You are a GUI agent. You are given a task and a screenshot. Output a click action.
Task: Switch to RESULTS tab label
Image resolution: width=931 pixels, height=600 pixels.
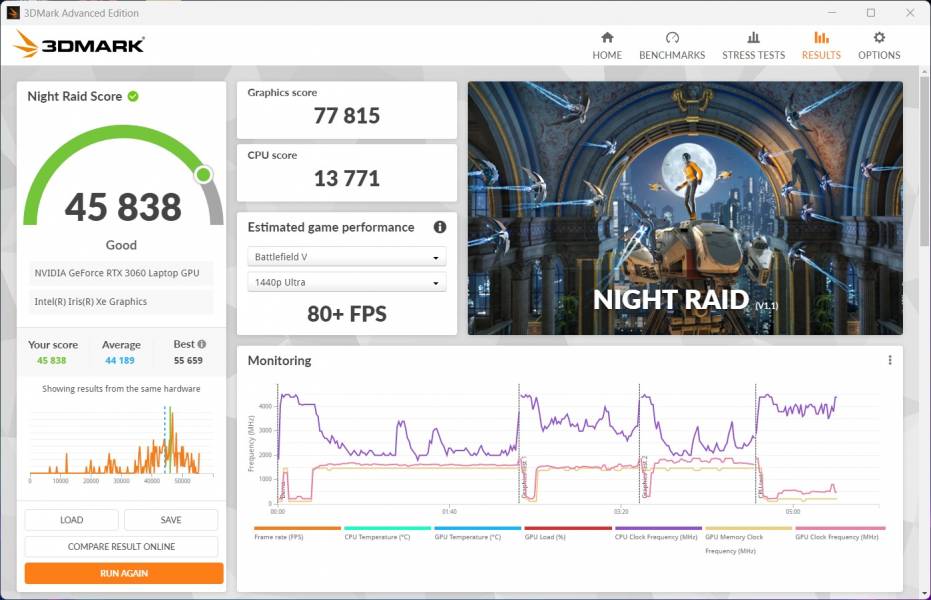821,55
